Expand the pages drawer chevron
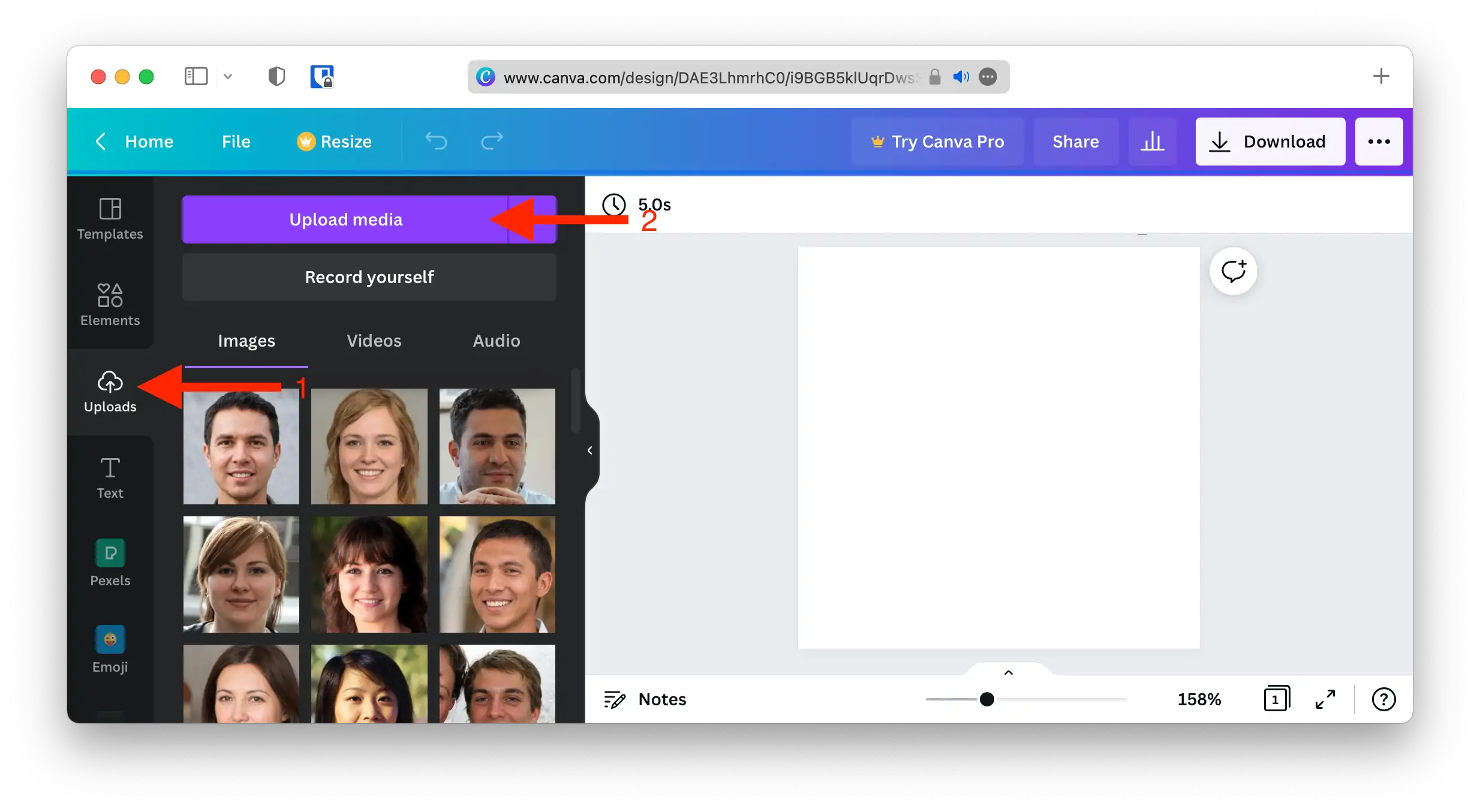The width and height of the screenshot is (1480, 812). point(1009,673)
